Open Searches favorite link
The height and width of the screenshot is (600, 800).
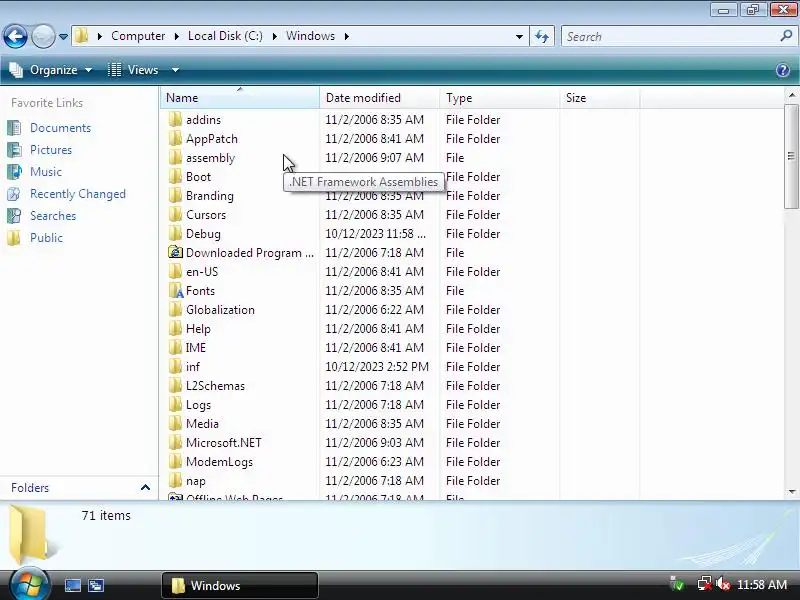53,216
